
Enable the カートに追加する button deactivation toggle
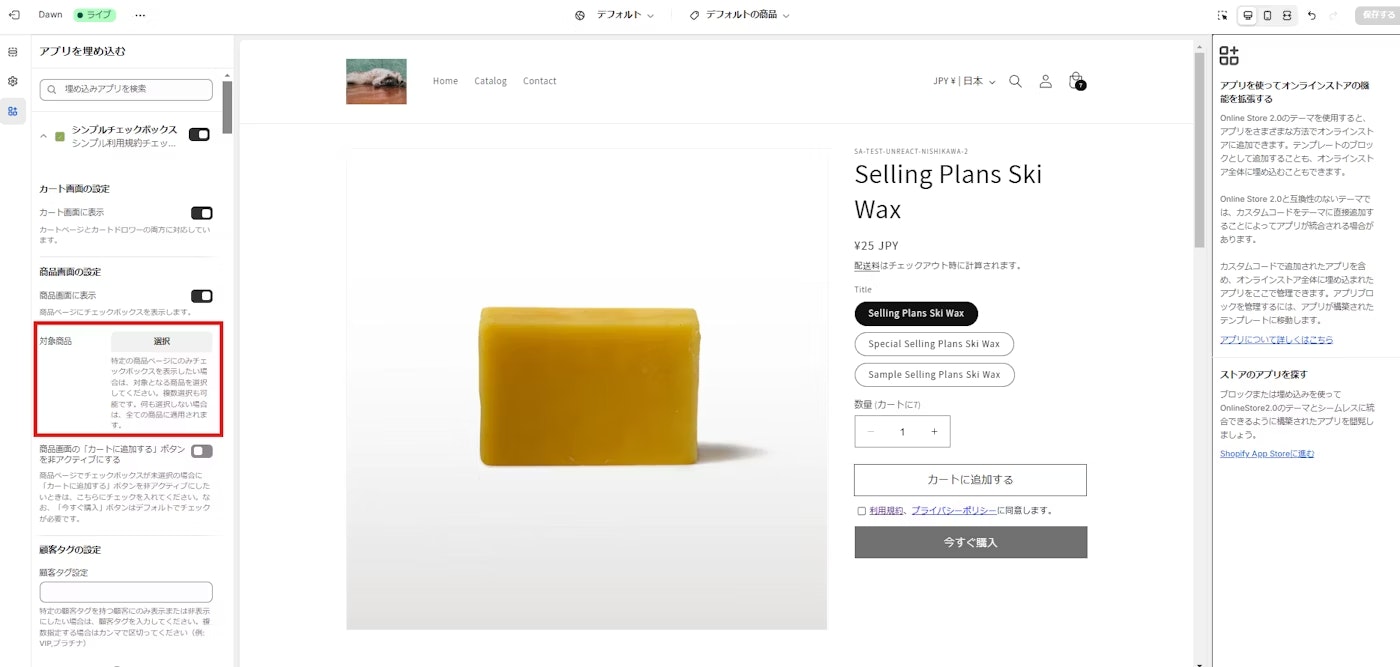coord(200,451)
